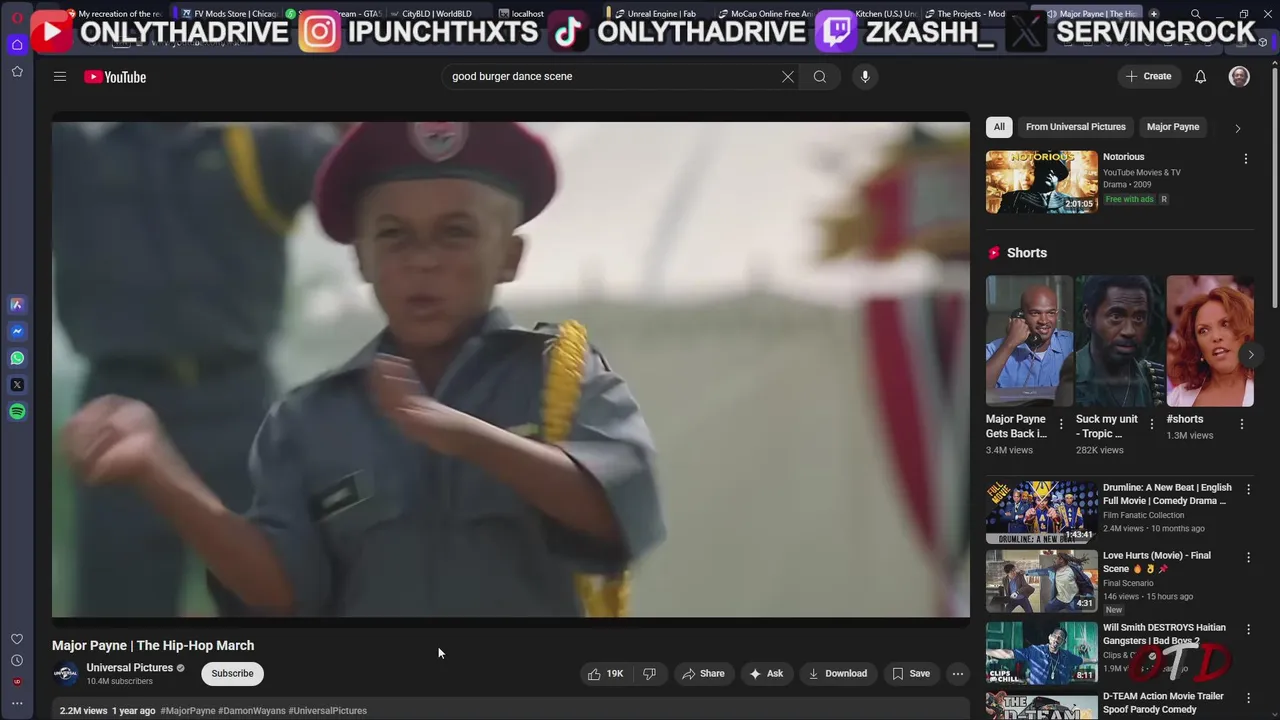Select From Universal Pictures chip
Image resolution: width=1280 pixels, height=720 pixels.
click(x=1076, y=127)
